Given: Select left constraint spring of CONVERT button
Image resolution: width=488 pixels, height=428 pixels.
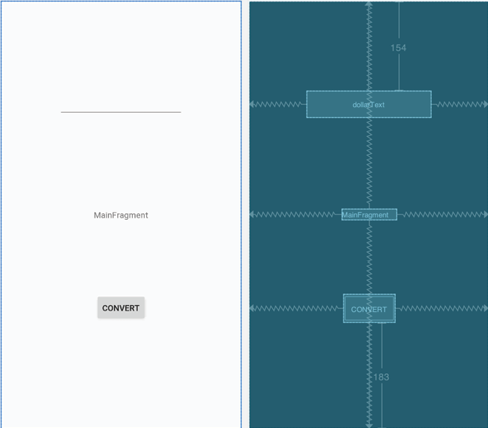Looking at the screenshot, I should click(296, 308).
